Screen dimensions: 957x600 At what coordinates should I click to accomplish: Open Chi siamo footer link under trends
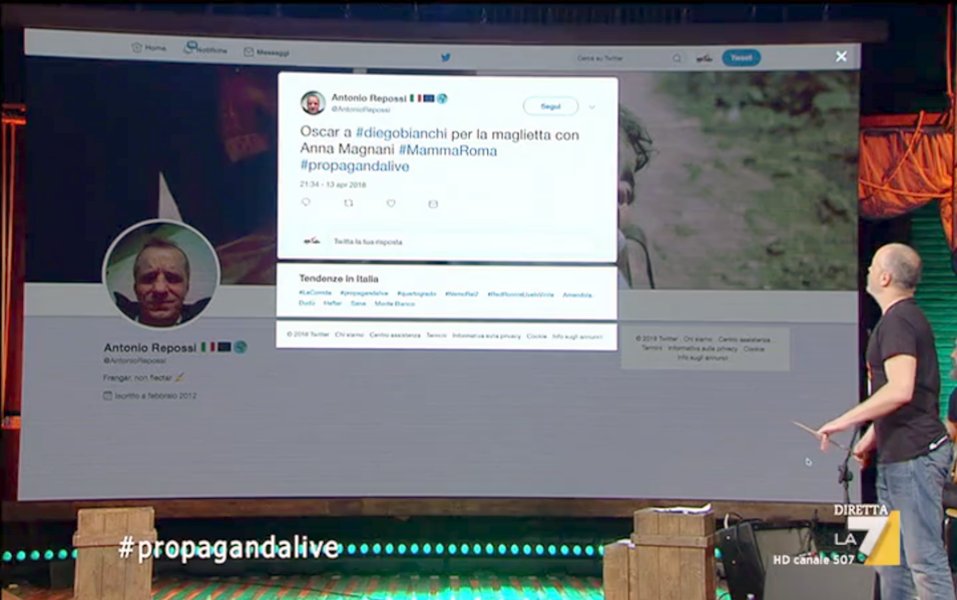[349, 334]
